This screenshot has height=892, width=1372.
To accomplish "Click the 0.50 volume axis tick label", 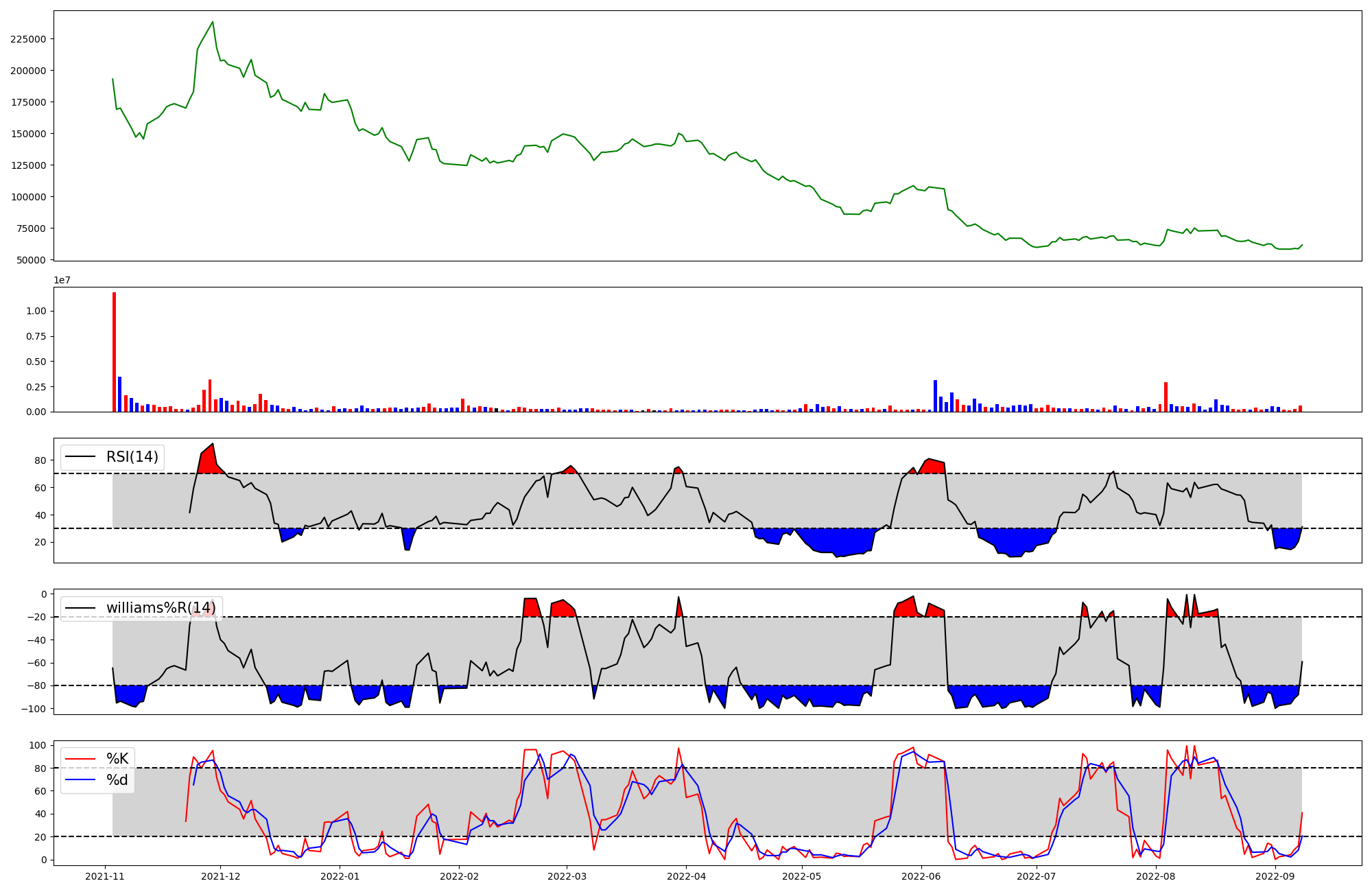I will [x=36, y=362].
